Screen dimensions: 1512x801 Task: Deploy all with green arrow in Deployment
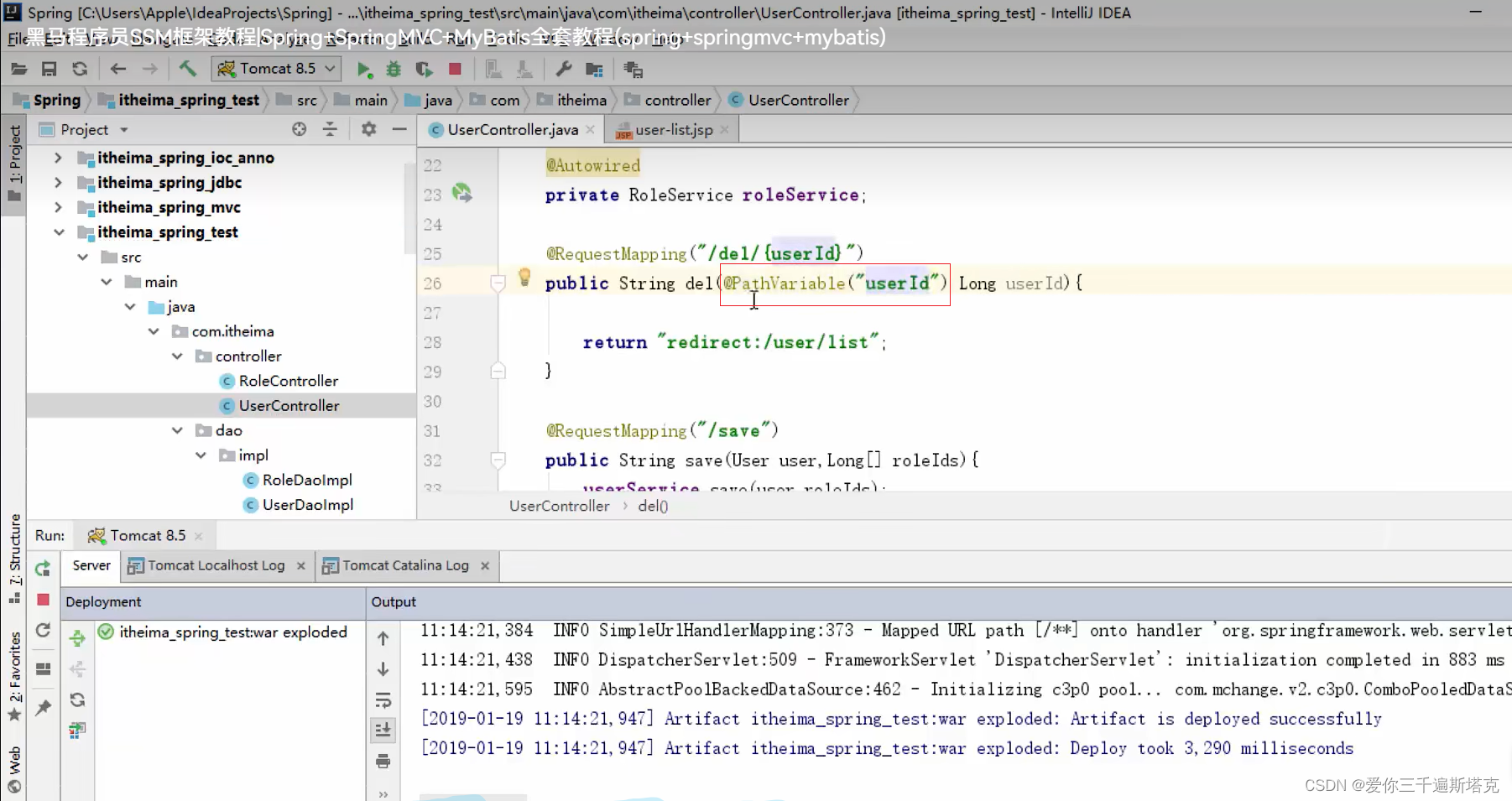(x=77, y=638)
